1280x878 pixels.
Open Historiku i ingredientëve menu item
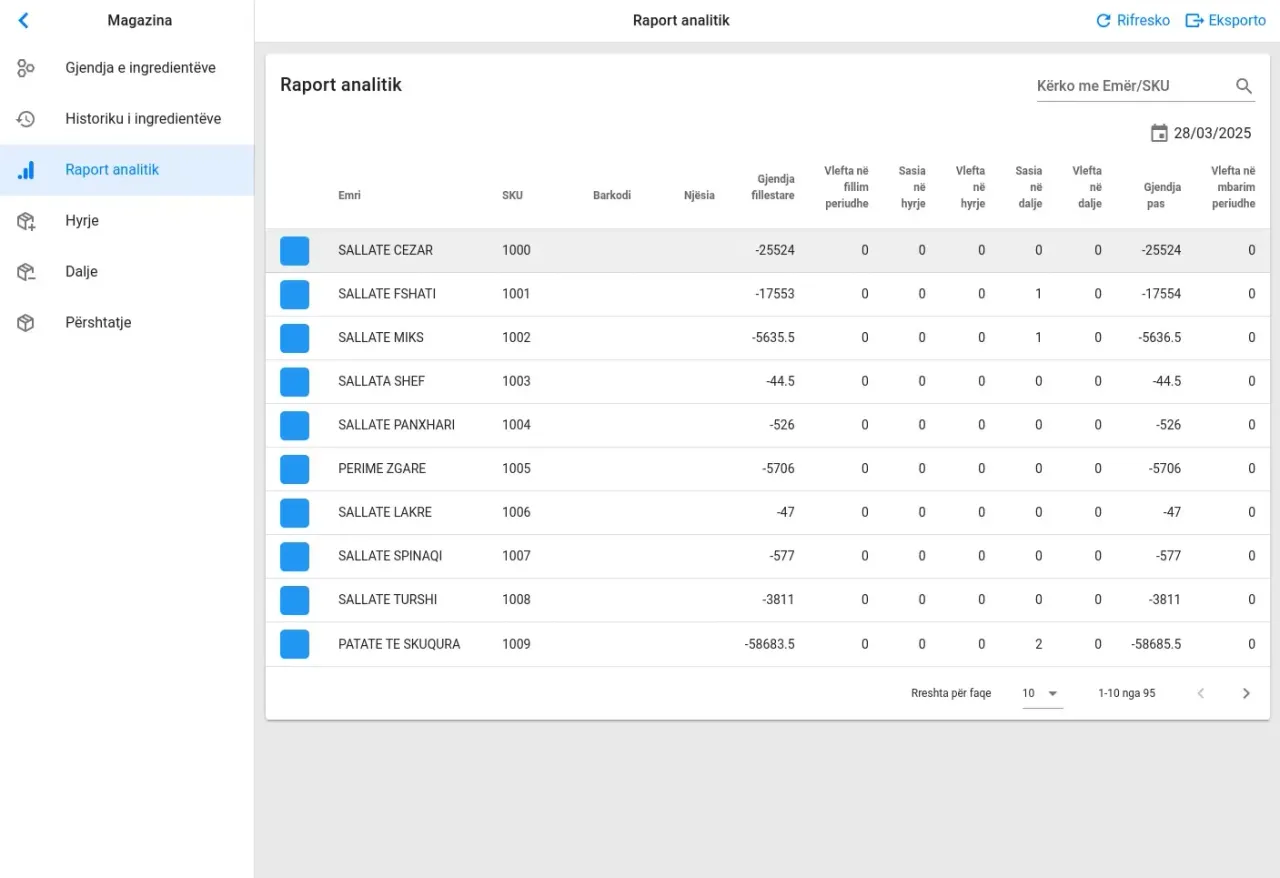(x=127, y=119)
